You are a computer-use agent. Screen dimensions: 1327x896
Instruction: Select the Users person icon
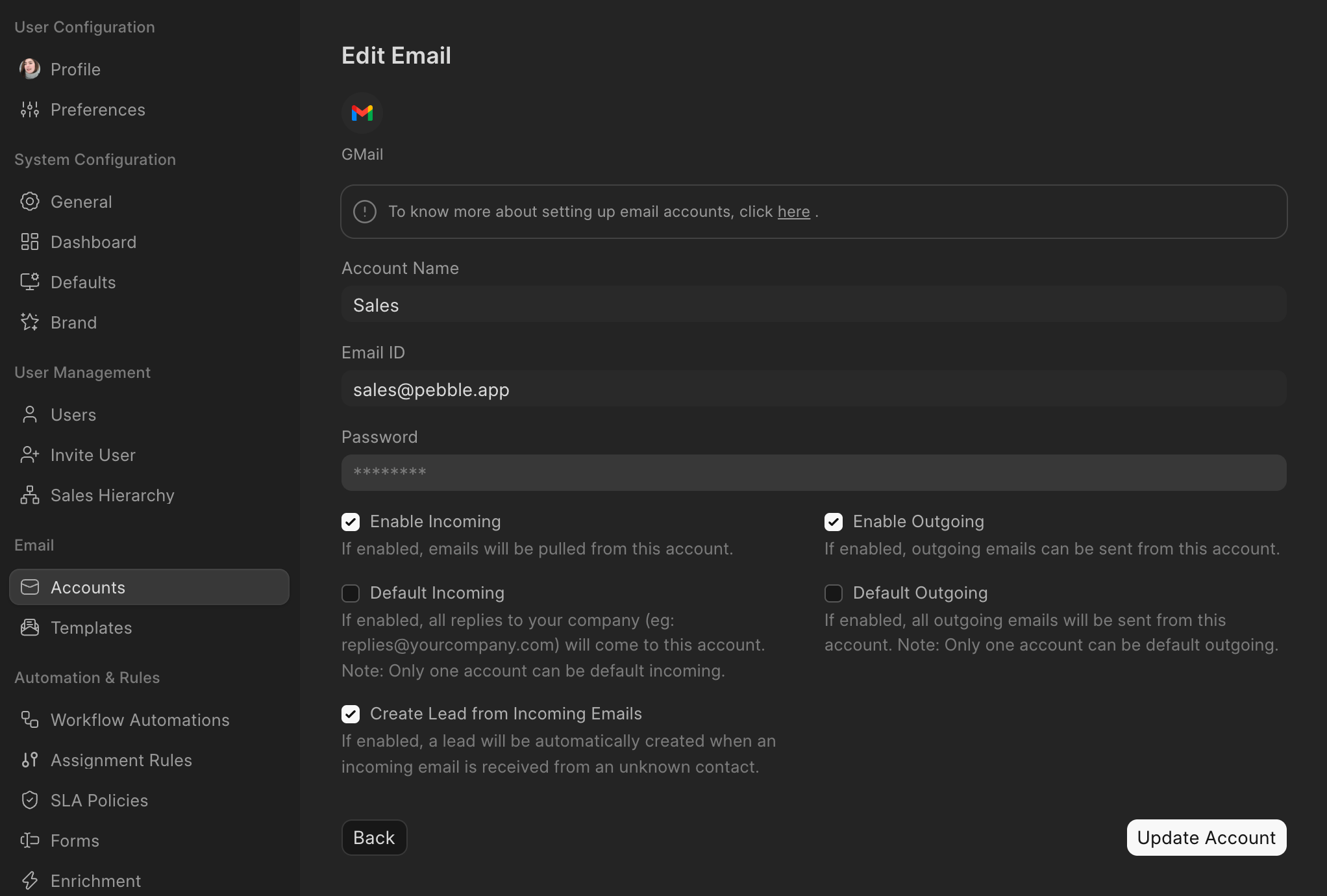pyautogui.click(x=30, y=414)
